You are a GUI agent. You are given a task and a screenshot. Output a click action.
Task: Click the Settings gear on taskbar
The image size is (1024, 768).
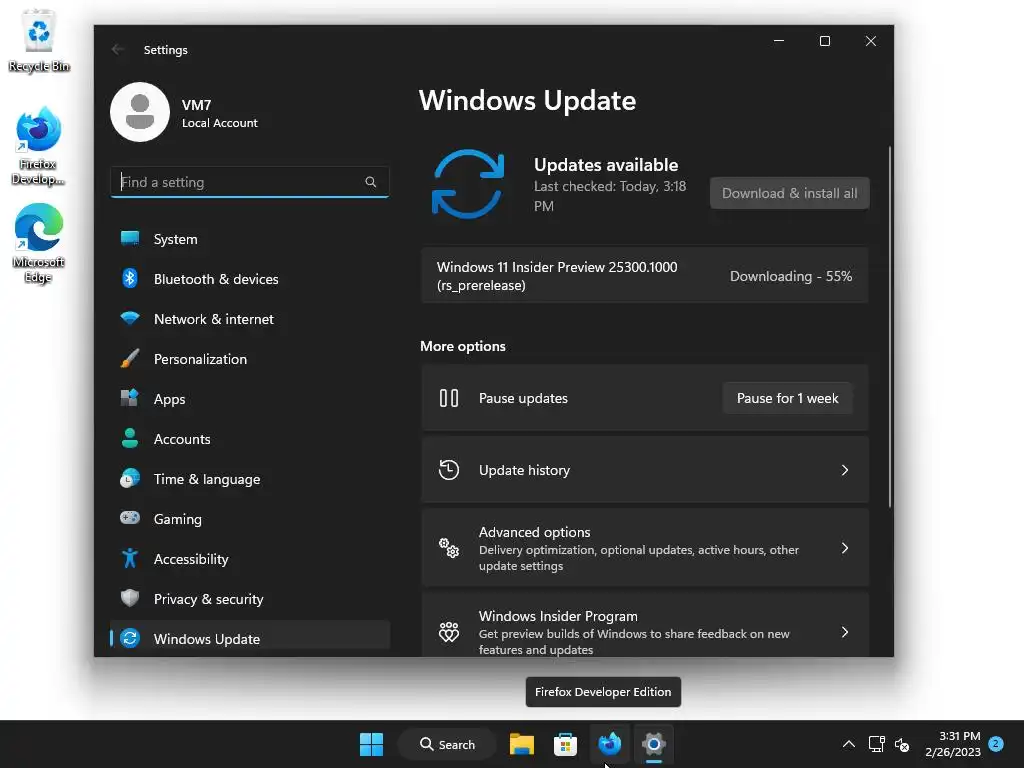coord(653,744)
